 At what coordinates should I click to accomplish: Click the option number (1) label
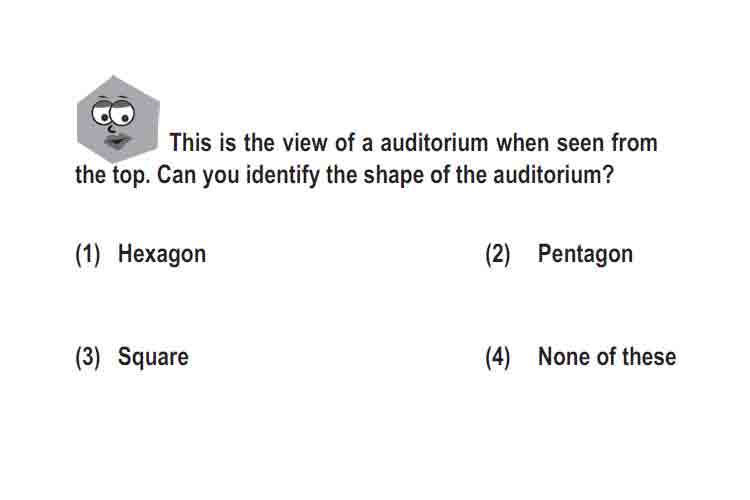tap(88, 254)
